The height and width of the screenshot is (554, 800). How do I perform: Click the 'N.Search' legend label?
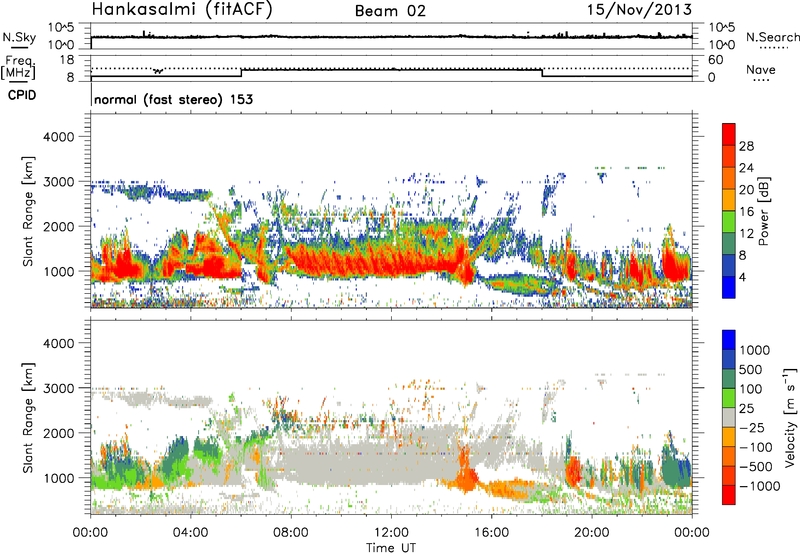tap(773, 37)
